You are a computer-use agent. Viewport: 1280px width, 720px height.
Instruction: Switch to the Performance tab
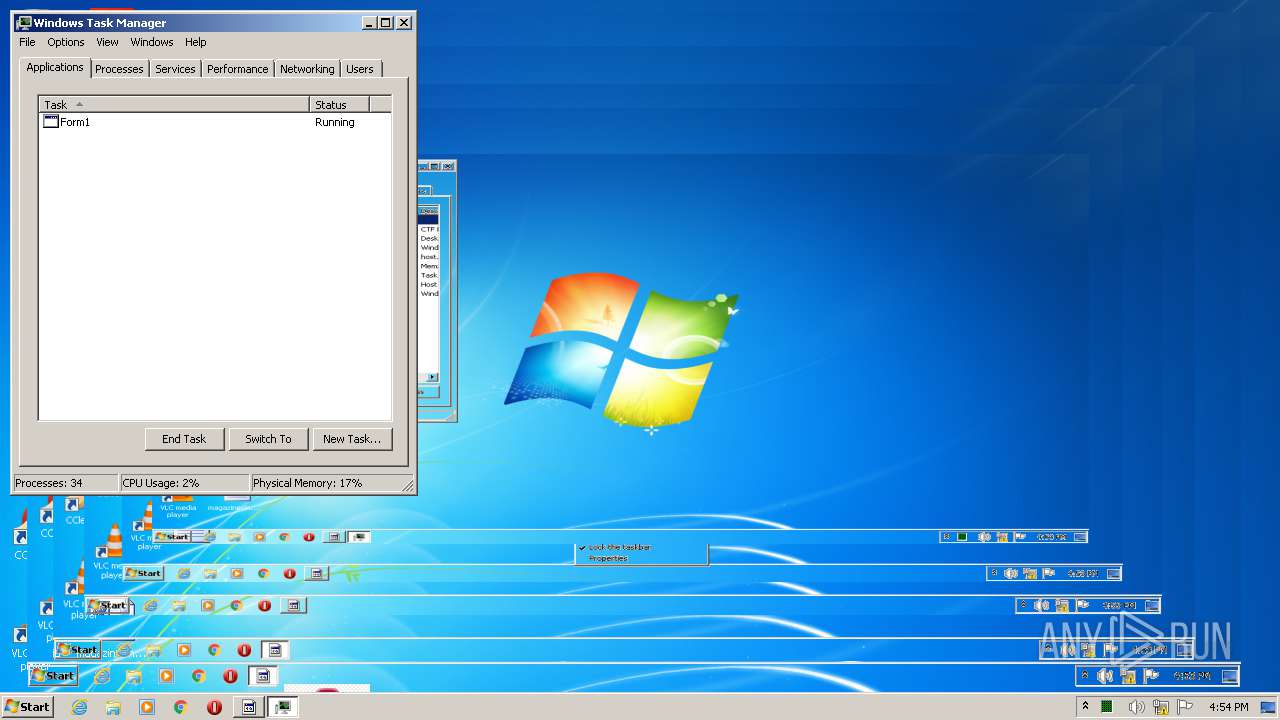tap(238, 69)
